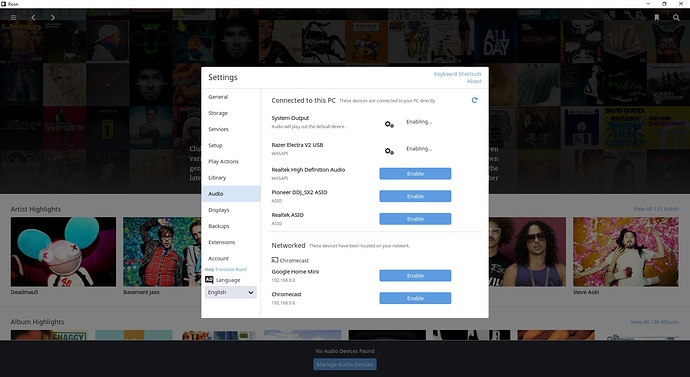
Task: Click the Networked section heading
Action: coord(288,245)
